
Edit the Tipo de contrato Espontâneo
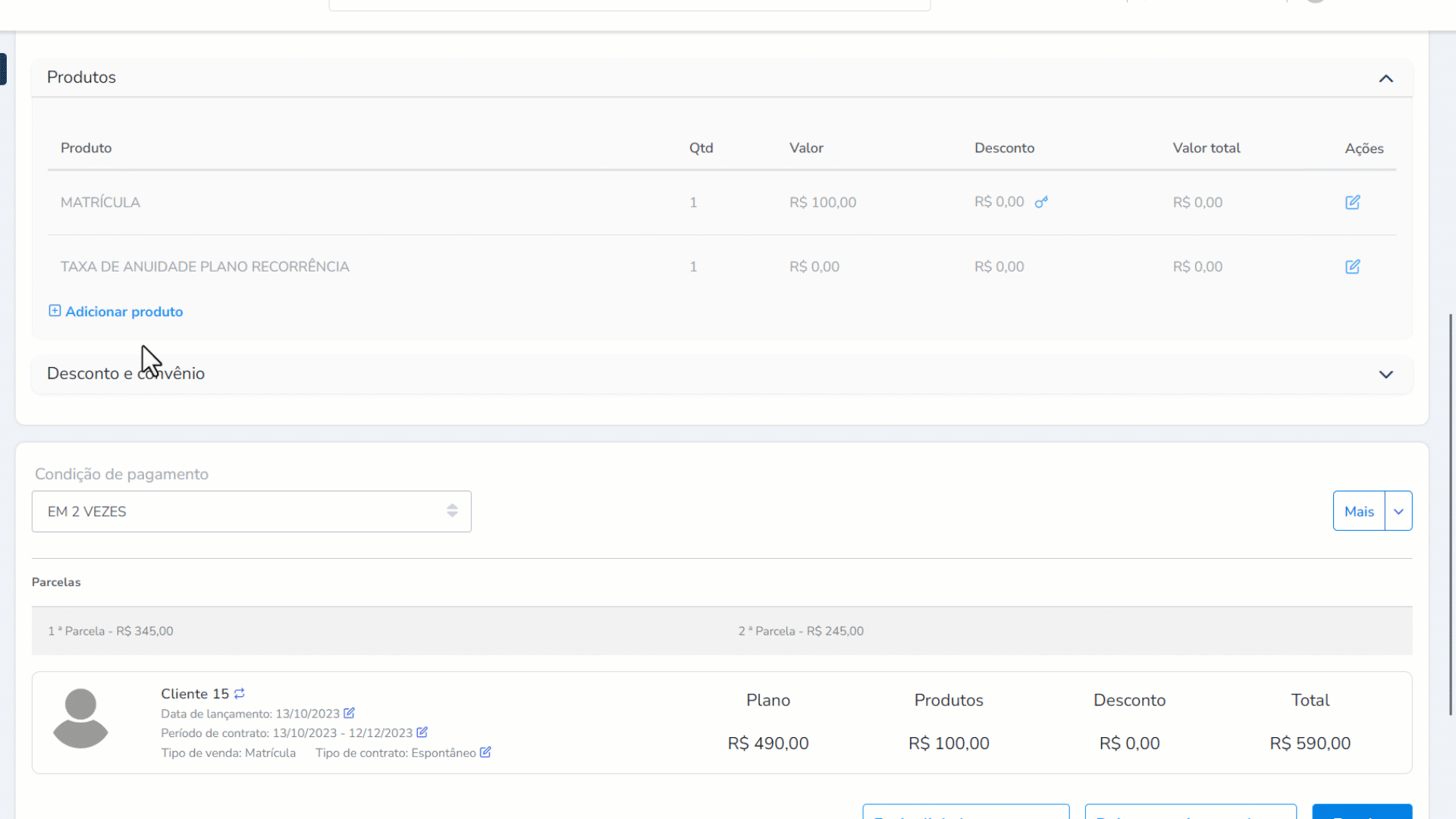485,752
